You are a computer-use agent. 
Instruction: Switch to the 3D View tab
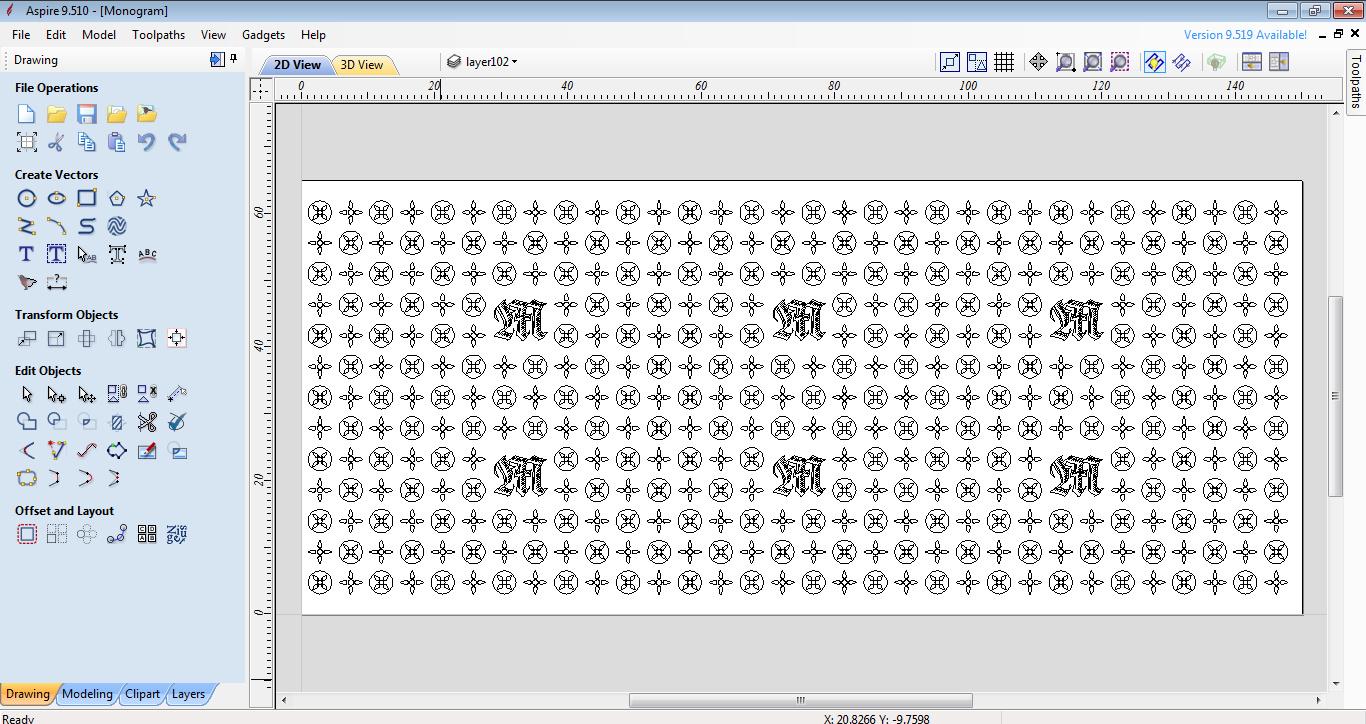point(363,63)
